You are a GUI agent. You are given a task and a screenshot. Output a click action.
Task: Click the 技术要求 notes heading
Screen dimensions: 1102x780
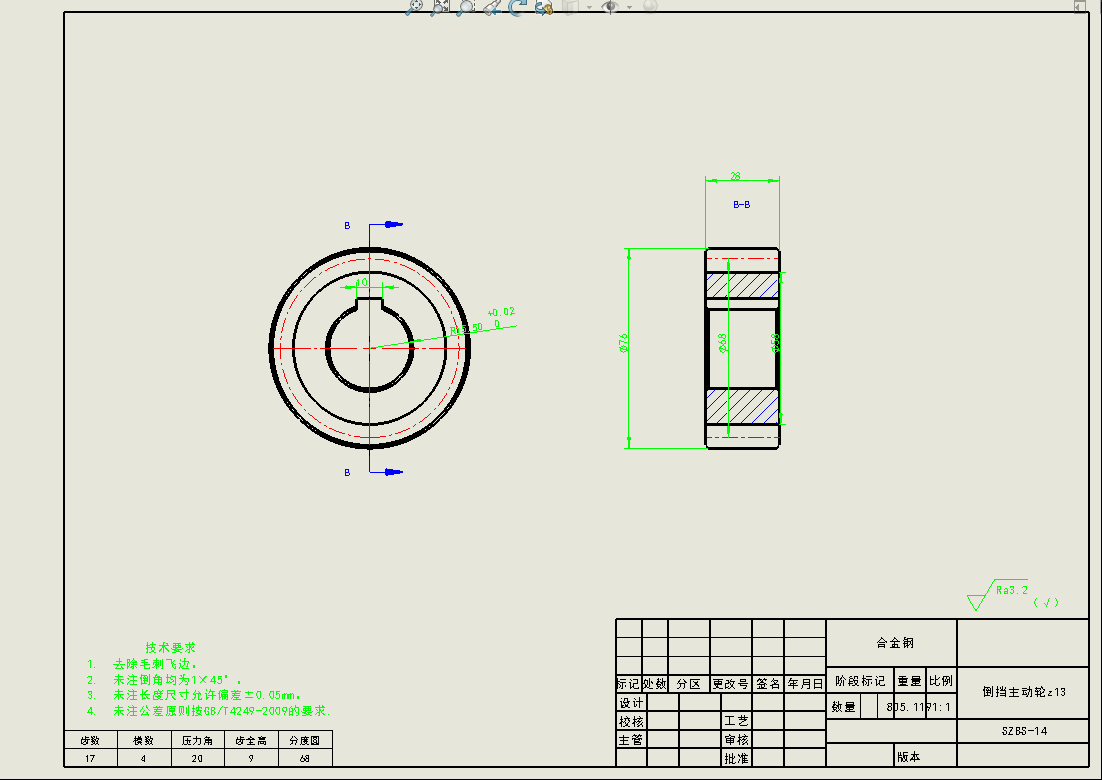pos(170,647)
